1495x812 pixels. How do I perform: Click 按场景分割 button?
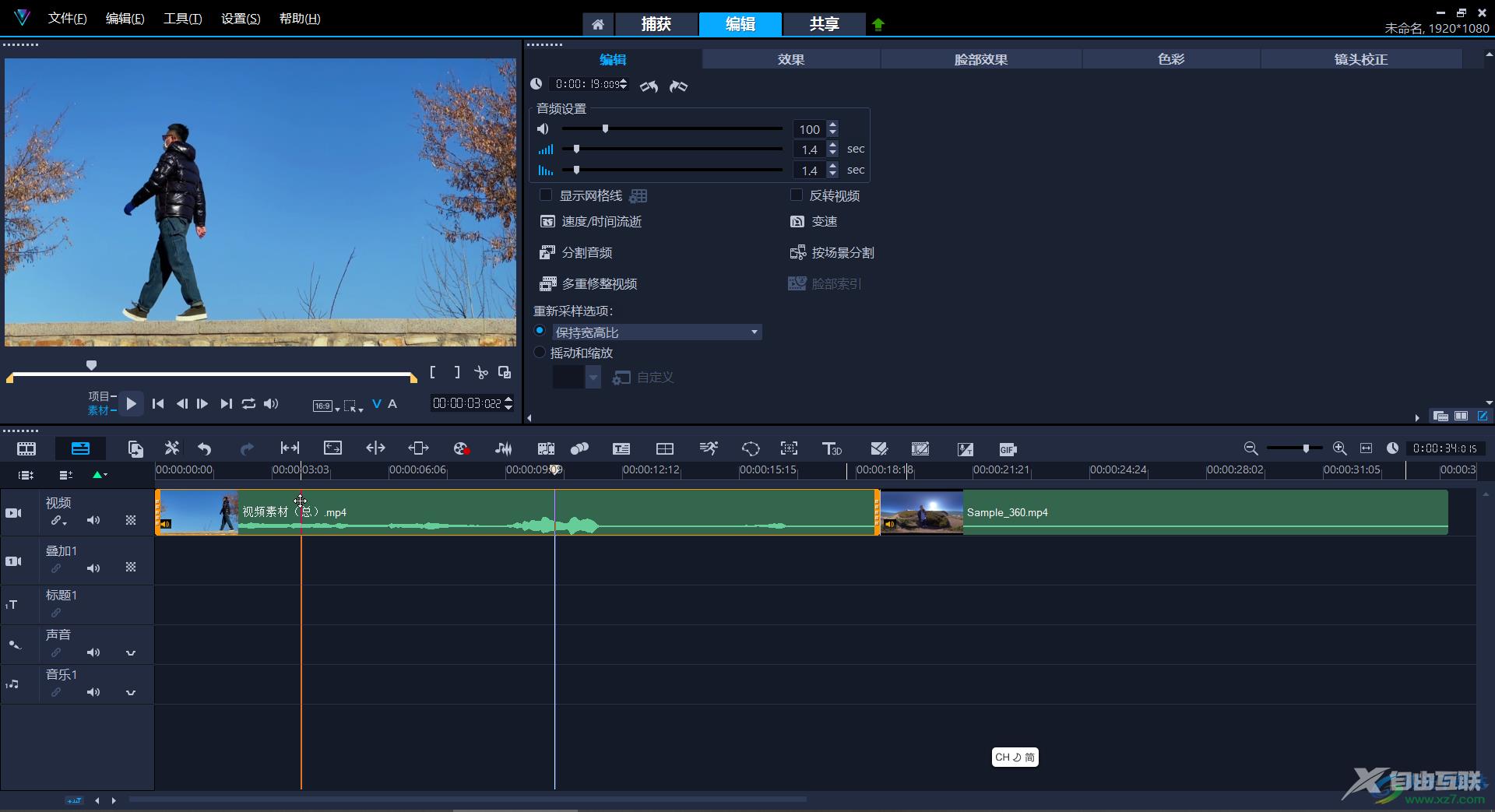(832, 252)
